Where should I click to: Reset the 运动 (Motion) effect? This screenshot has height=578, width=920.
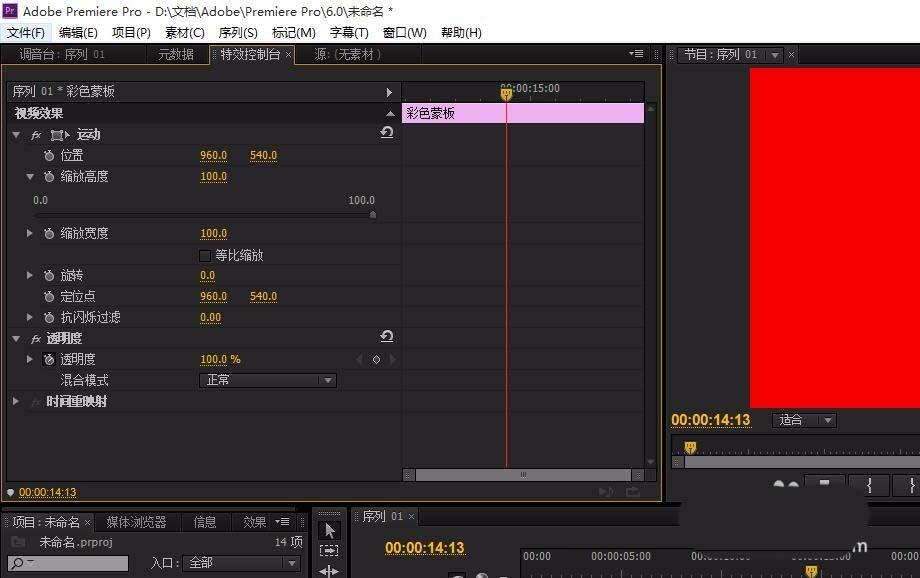tap(387, 133)
